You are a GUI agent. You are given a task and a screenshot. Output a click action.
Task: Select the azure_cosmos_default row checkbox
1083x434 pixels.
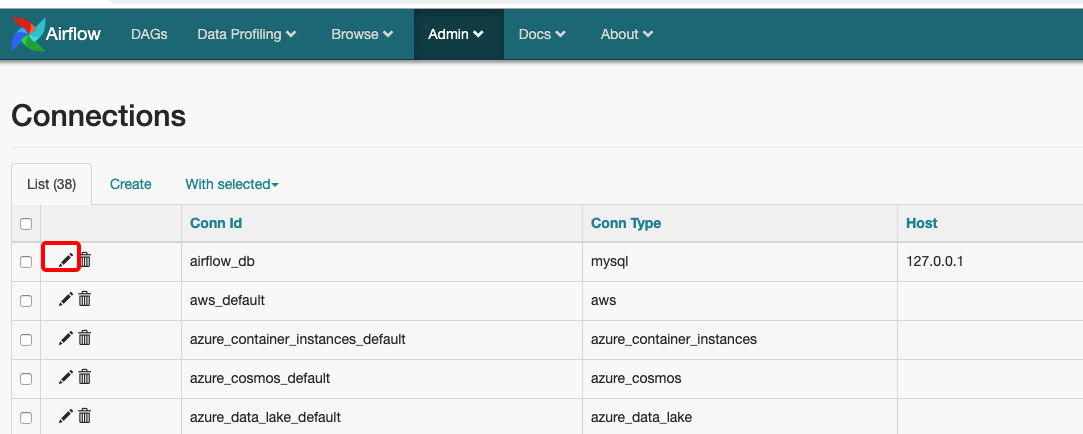point(26,379)
